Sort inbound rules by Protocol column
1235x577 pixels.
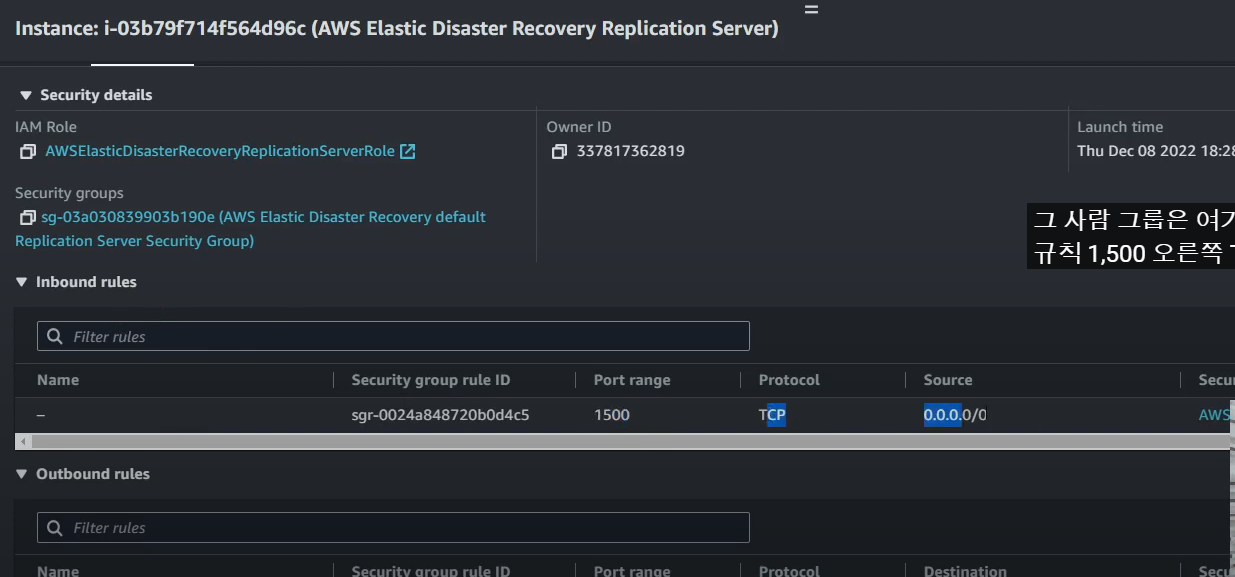[x=789, y=380]
